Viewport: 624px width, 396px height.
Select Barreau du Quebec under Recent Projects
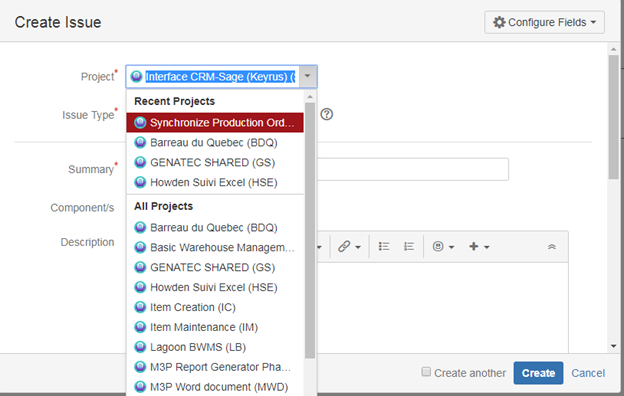tap(215, 142)
